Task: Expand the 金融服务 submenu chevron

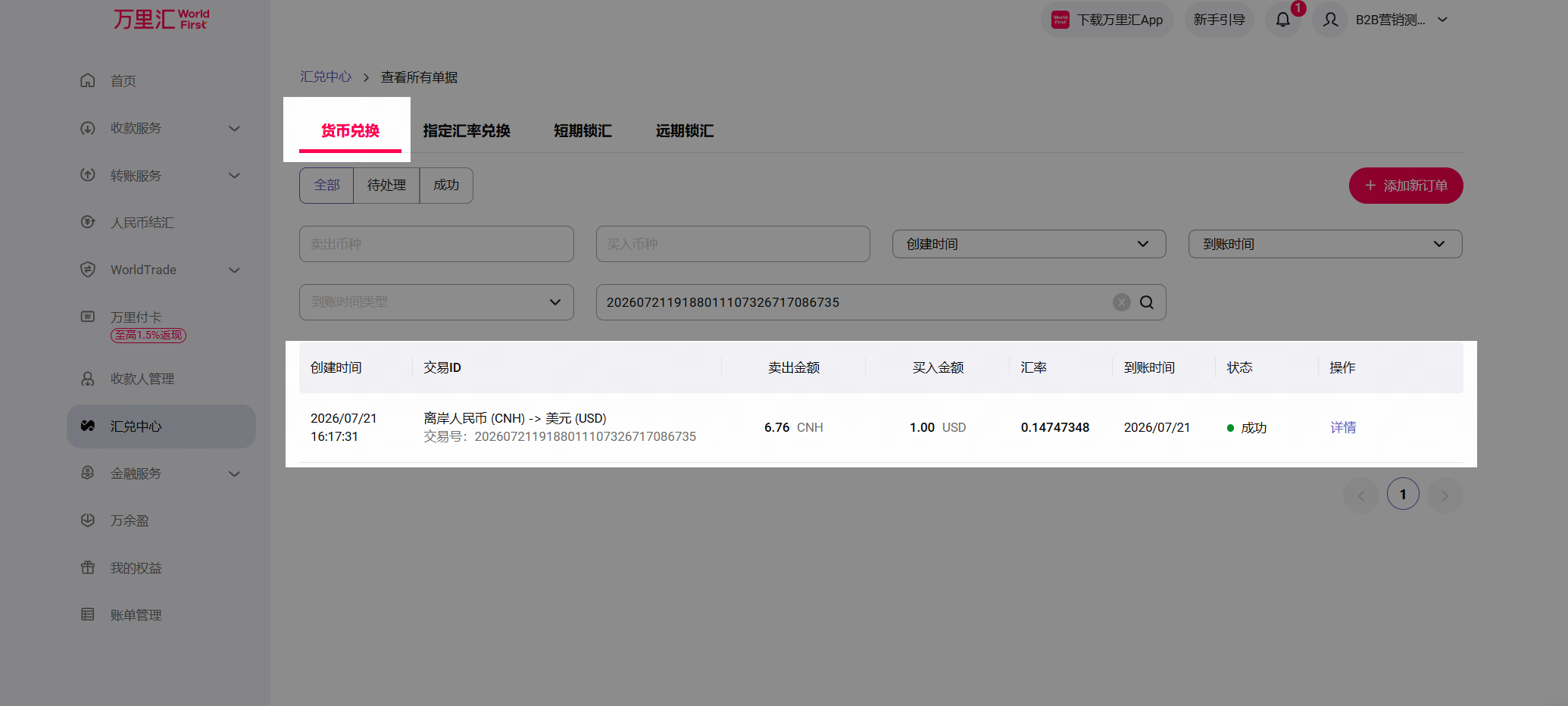Action: pyautogui.click(x=235, y=474)
